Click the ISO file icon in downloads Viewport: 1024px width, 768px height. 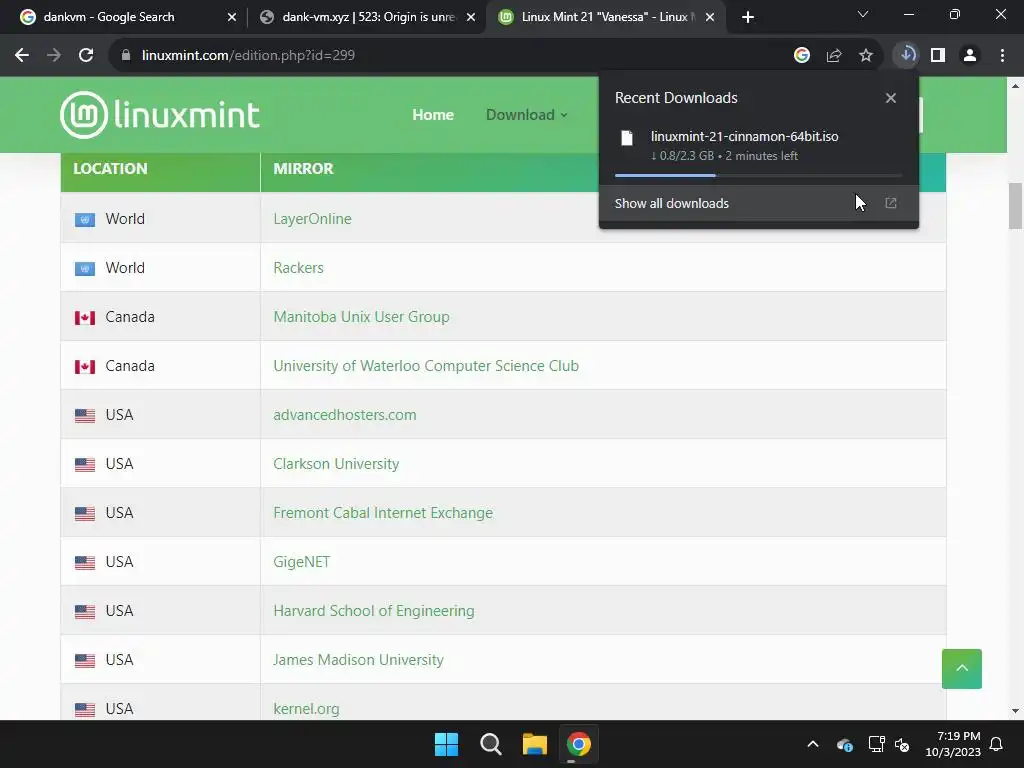pos(627,138)
